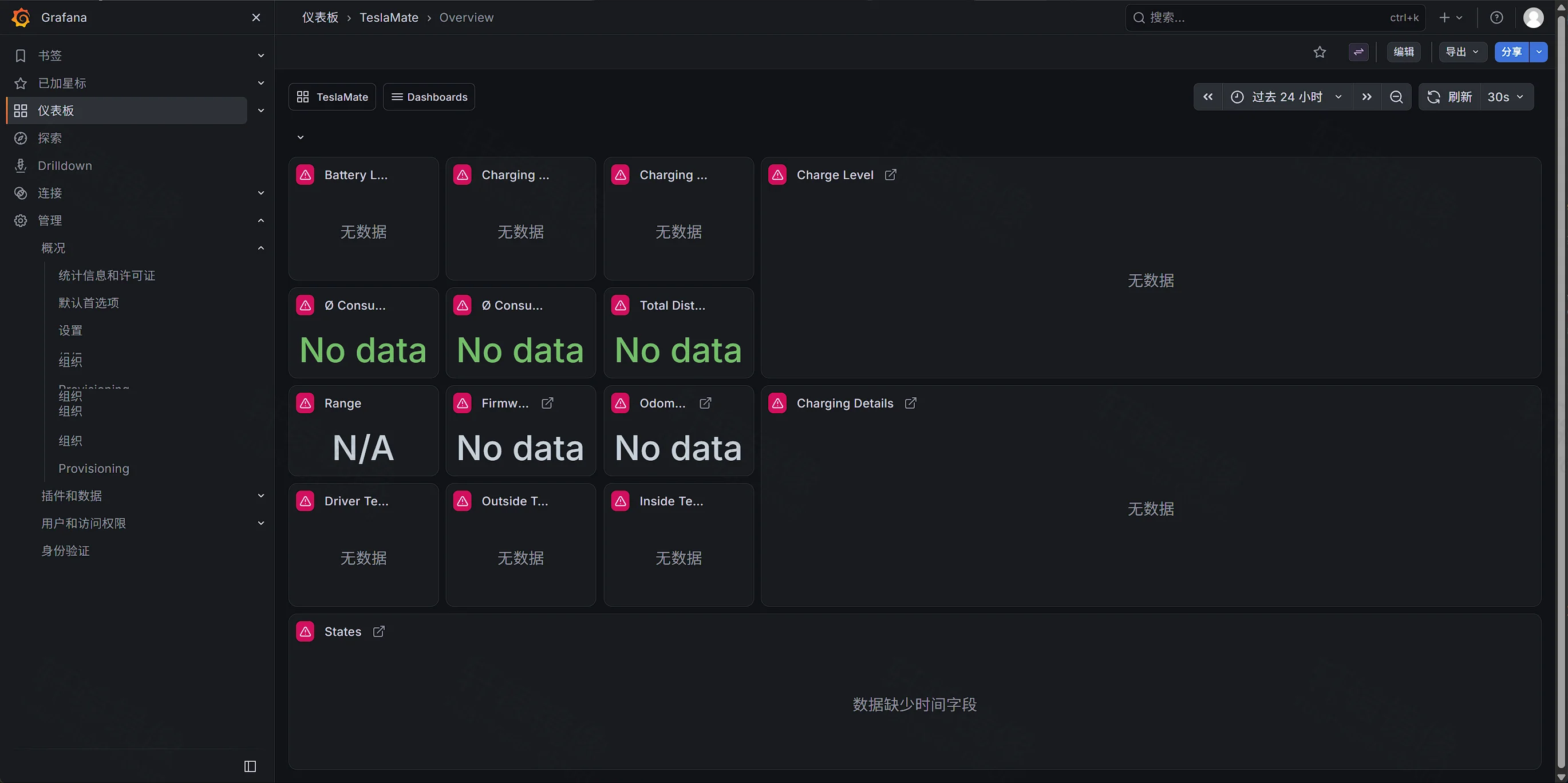Image resolution: width=1568 pixels, height=783 pixels.
Task: Click the Battery Level error warning icon
Action: pos(306,175)
